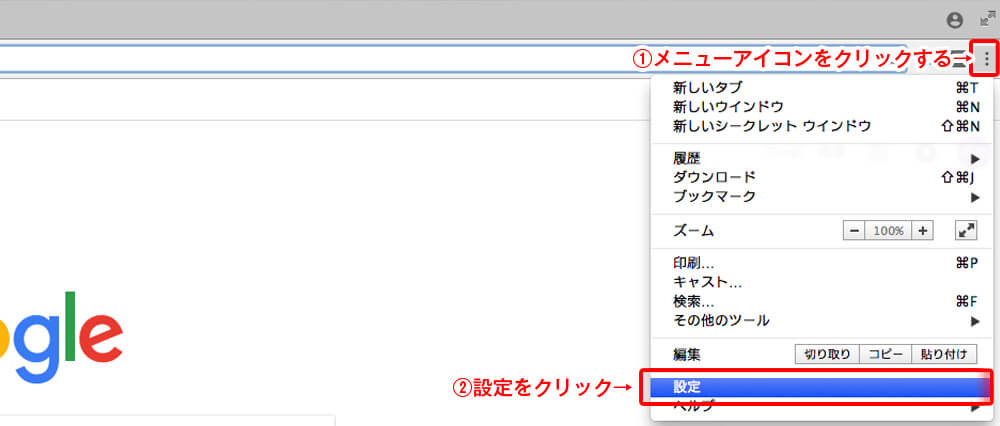Click the profile avatar icon in title bar

(x=955, y=20)
